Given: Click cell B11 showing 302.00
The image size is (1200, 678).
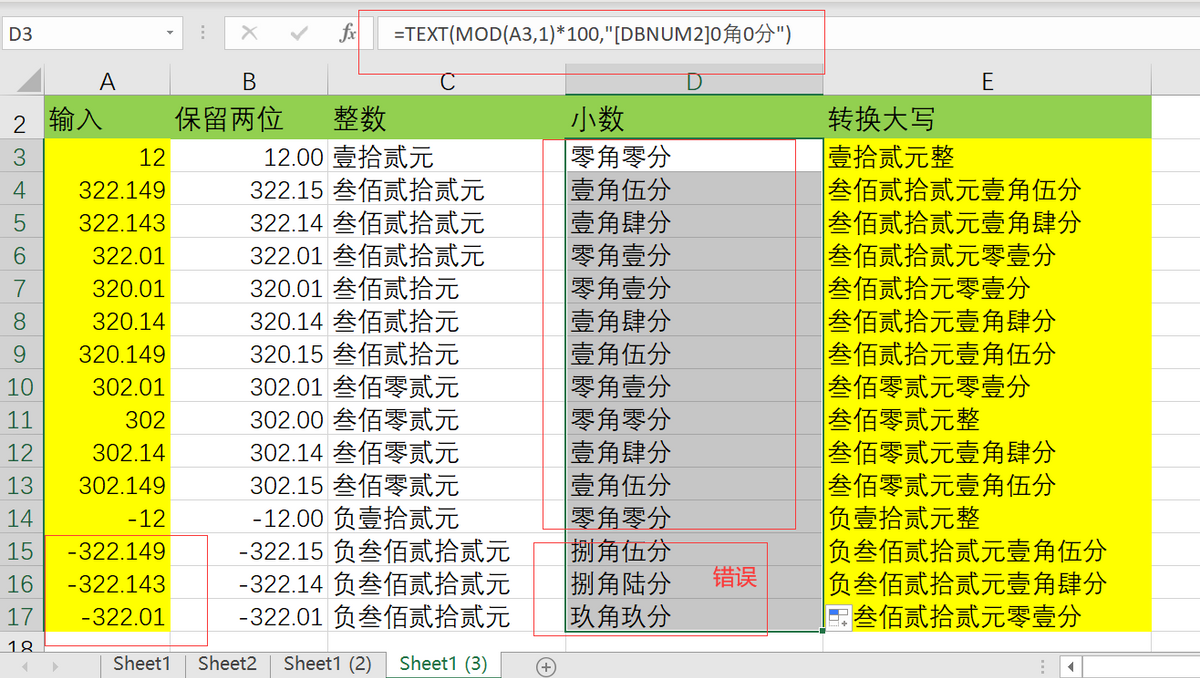Looking at the screenshot, I should (249, 419).
